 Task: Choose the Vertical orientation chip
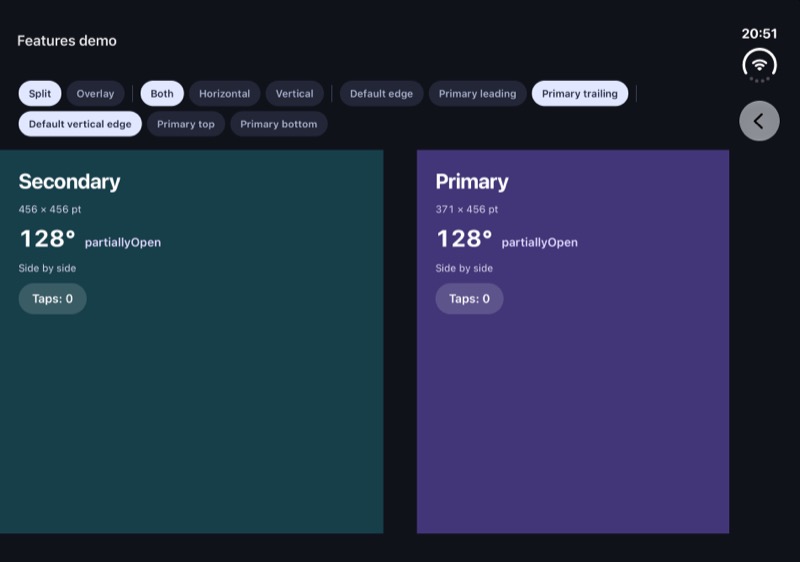click(x=294, y=93)
